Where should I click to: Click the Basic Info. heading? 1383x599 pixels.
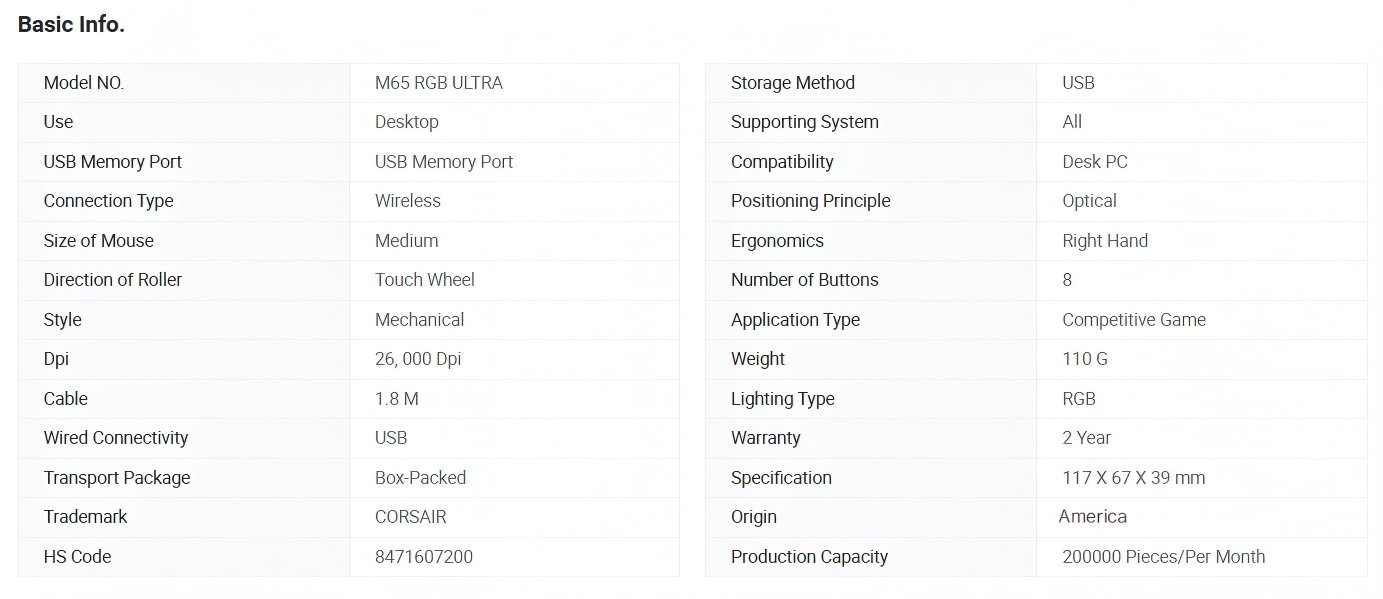click(x=71, y=25)
